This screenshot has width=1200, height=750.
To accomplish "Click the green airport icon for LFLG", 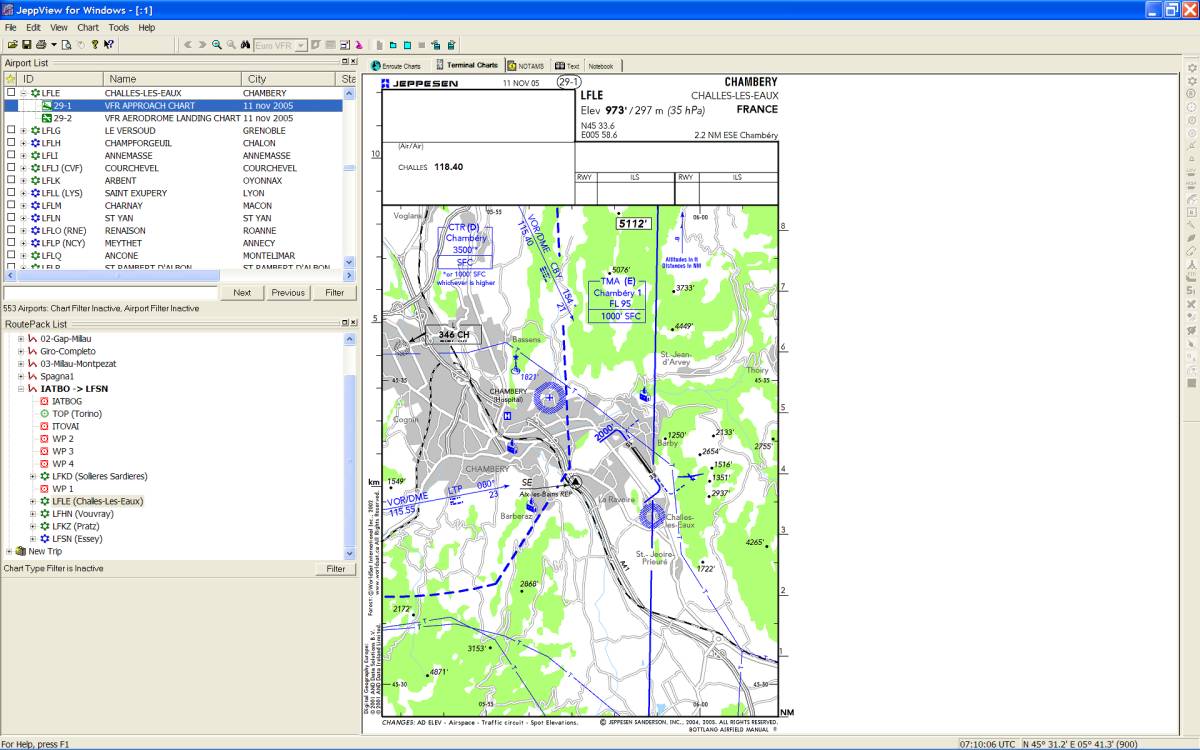I will pos(35,131).
